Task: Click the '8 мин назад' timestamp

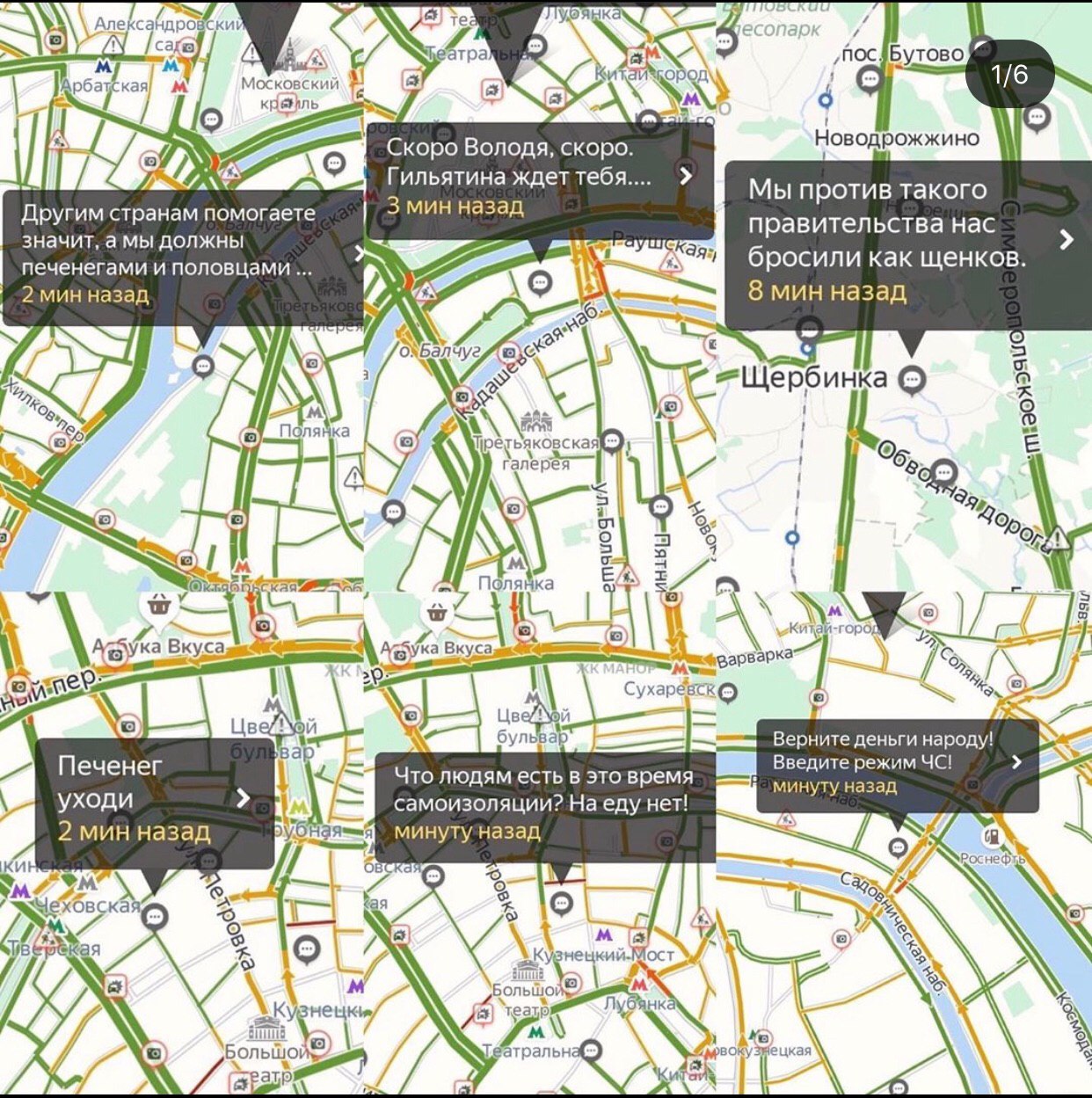Action: pos(827,290)
